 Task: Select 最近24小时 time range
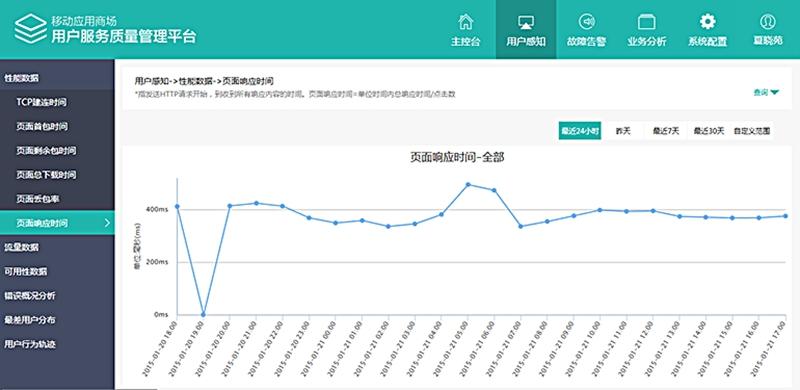pos(580,131)
